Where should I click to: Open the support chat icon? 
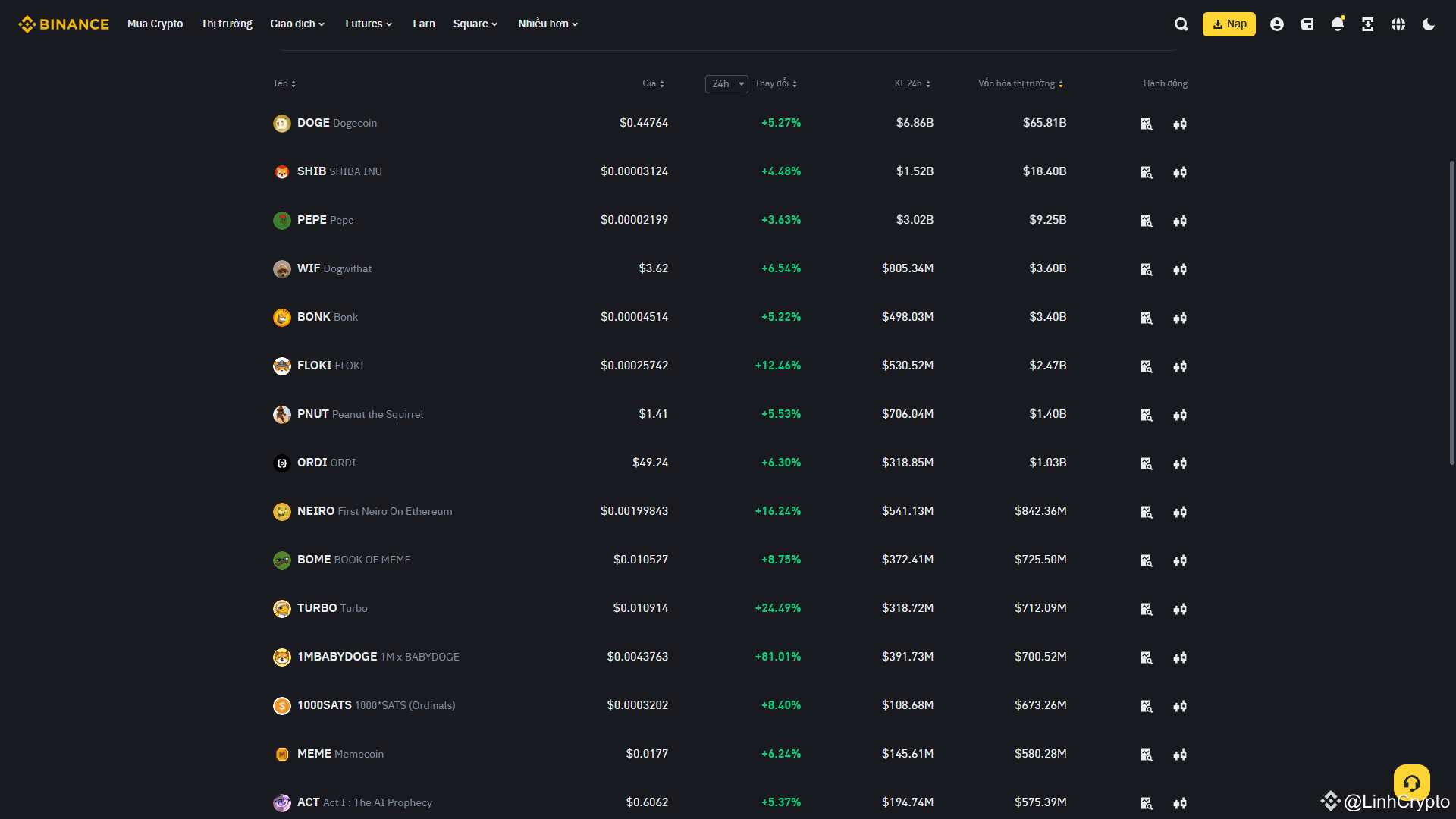pyautogui.click(x=1411, y=783)
